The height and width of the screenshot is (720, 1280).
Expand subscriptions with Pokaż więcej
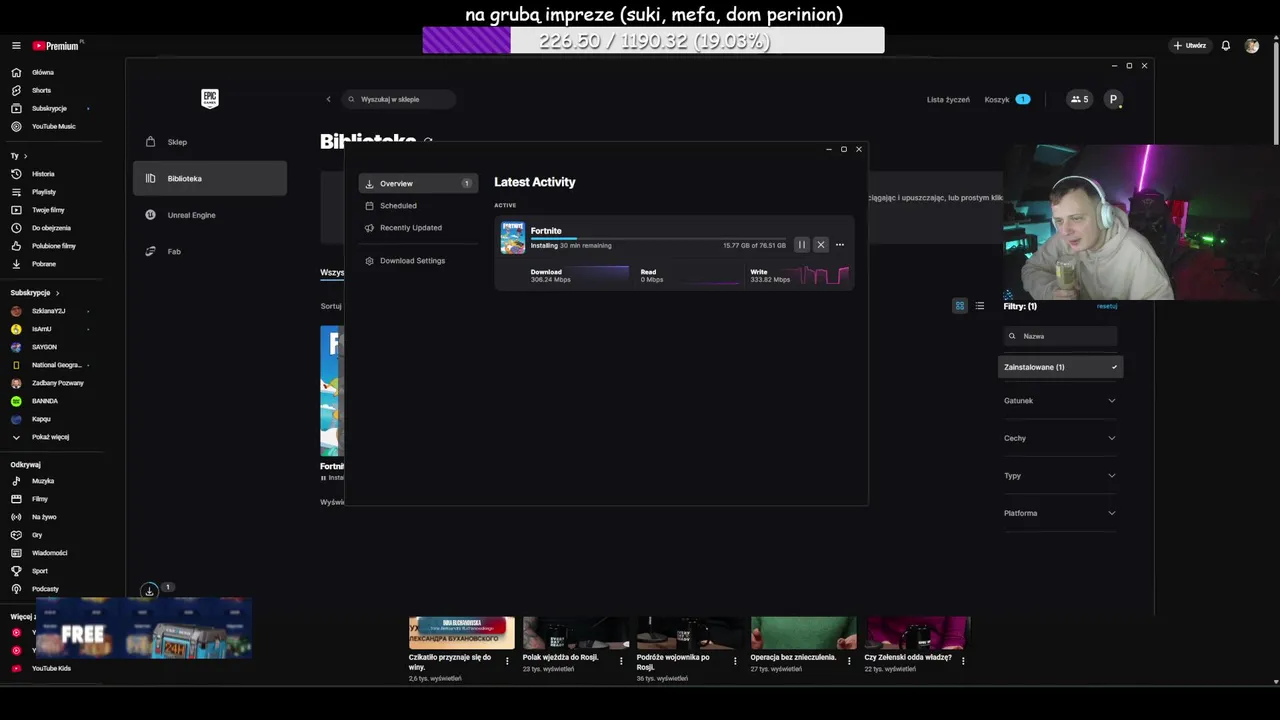50,437
